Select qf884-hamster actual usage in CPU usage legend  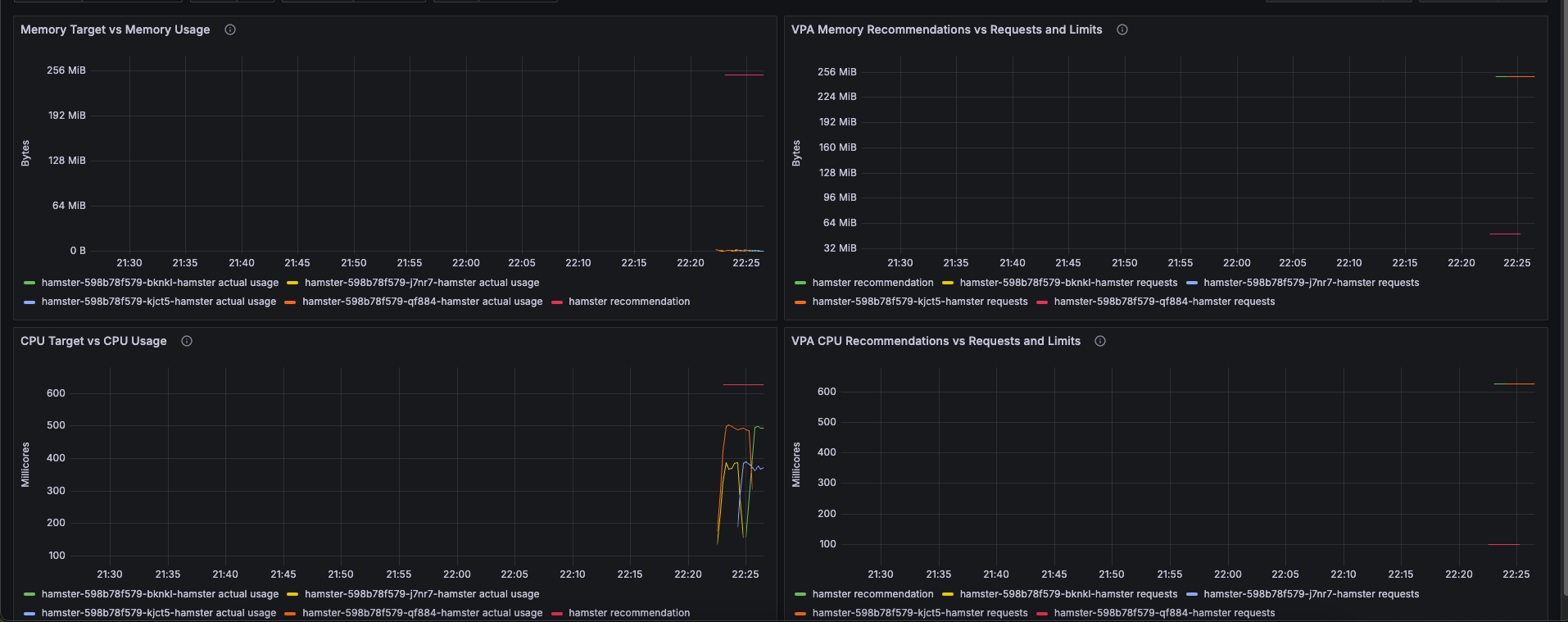click(x=422, y=613)
